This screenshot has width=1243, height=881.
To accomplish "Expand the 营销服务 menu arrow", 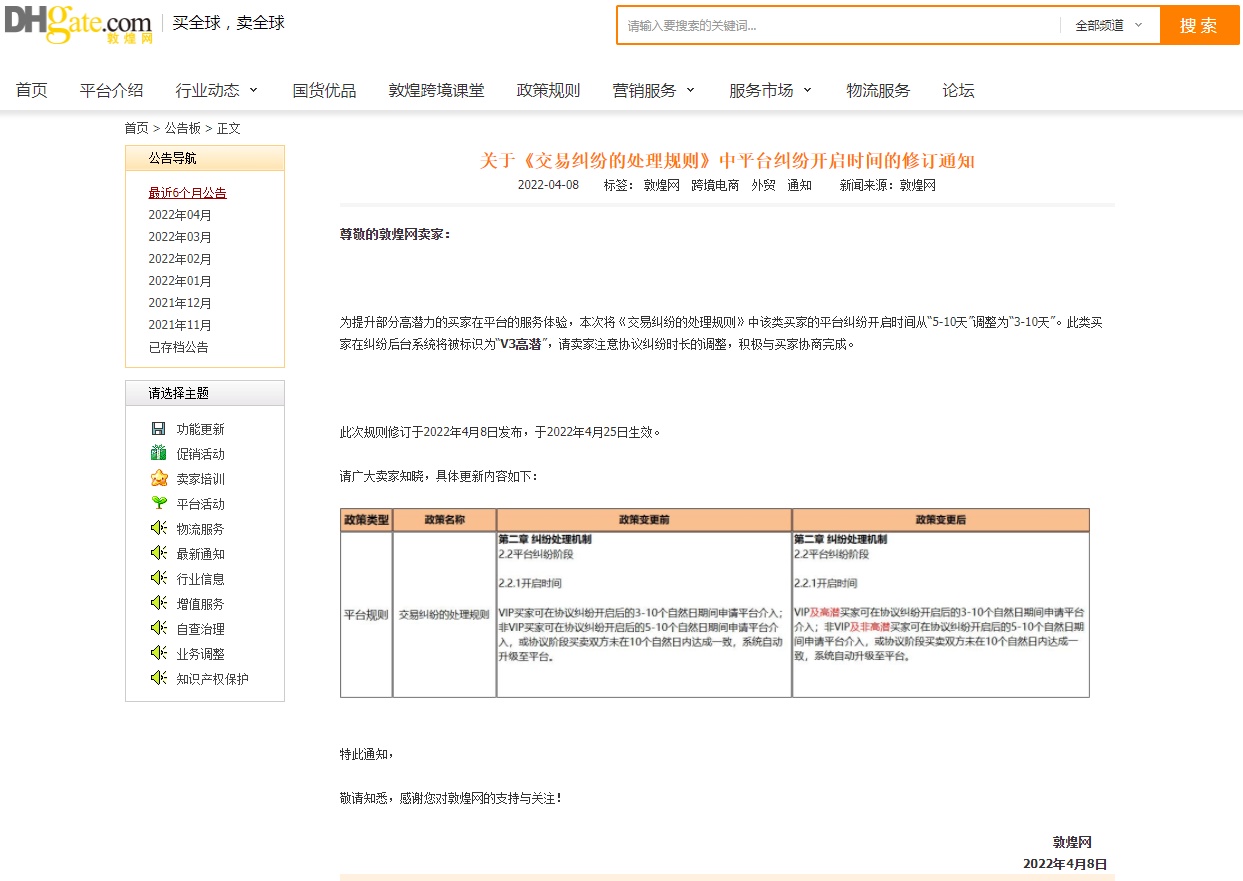I will [x=690, y=90].
